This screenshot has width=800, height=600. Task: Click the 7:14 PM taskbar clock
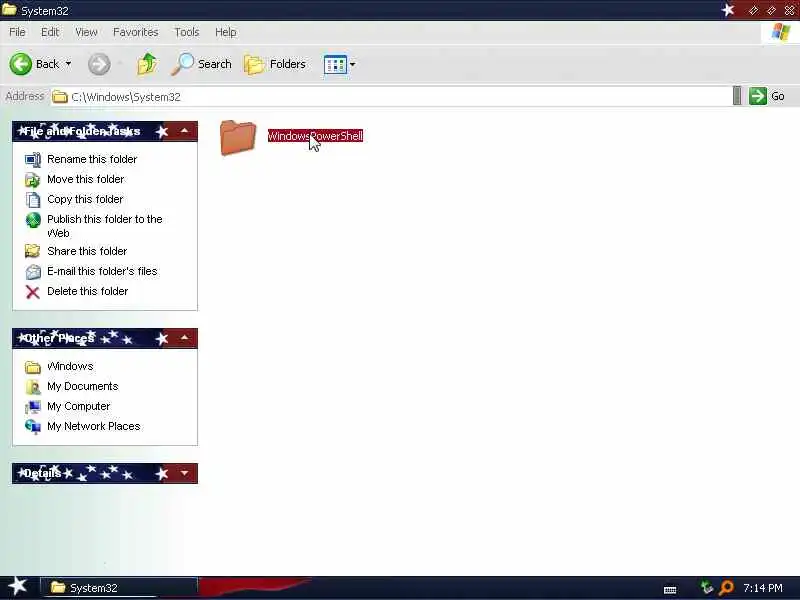763,588
